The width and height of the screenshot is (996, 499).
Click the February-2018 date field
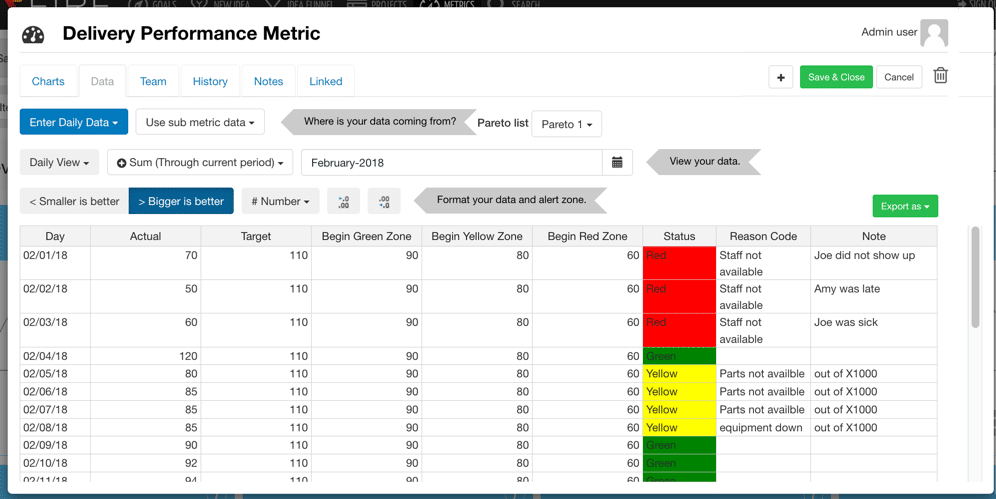(452, 162)
